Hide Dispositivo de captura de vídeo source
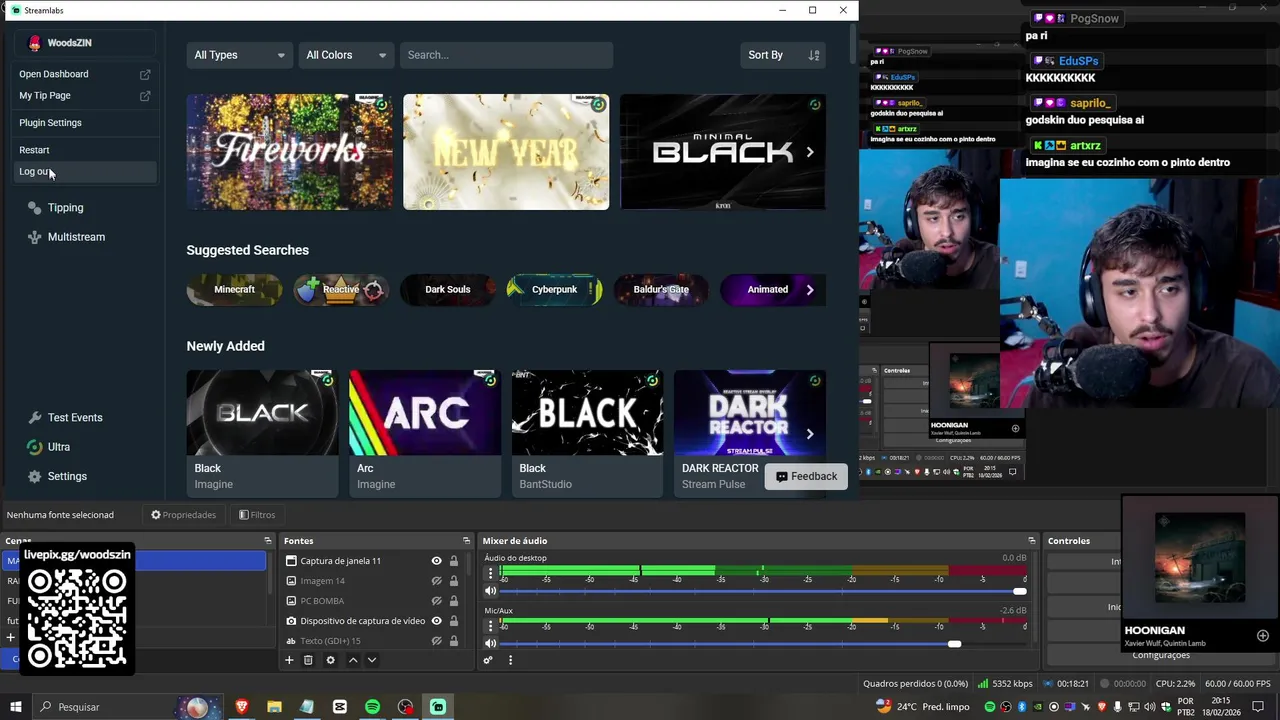The image size is (1280, 720). [436, 621]
